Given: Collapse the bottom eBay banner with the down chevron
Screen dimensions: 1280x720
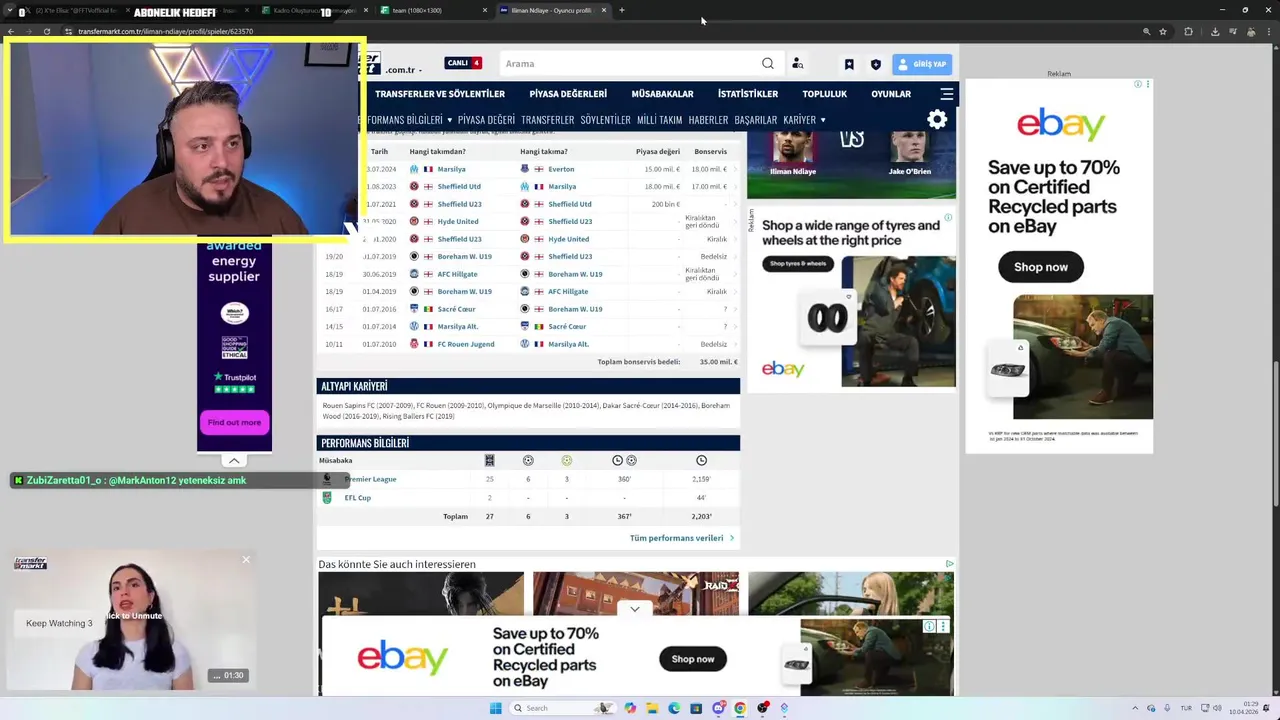Looking at the screenshot, I should [634, 609].
